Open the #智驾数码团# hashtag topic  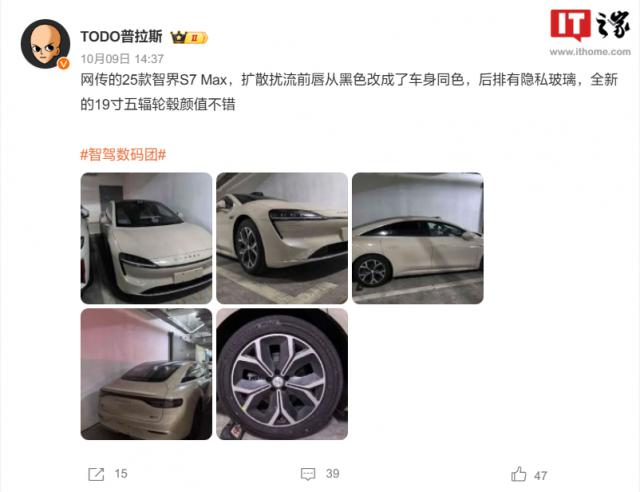click(x=123, y=155)
